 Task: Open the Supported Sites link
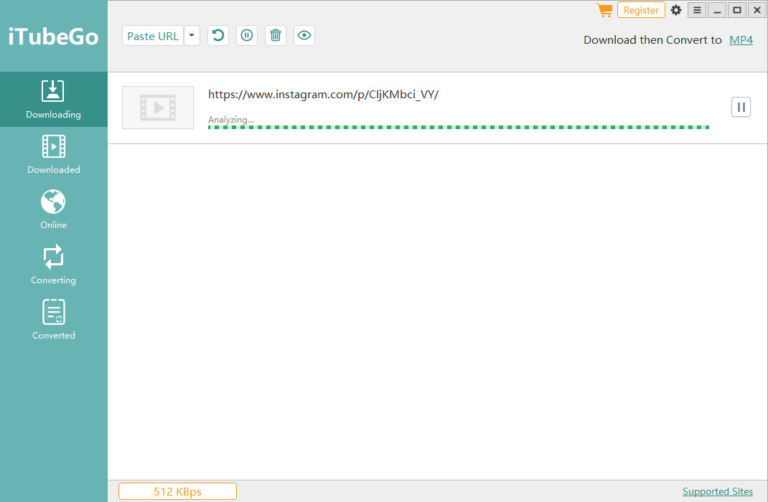[x=718, y=491]
